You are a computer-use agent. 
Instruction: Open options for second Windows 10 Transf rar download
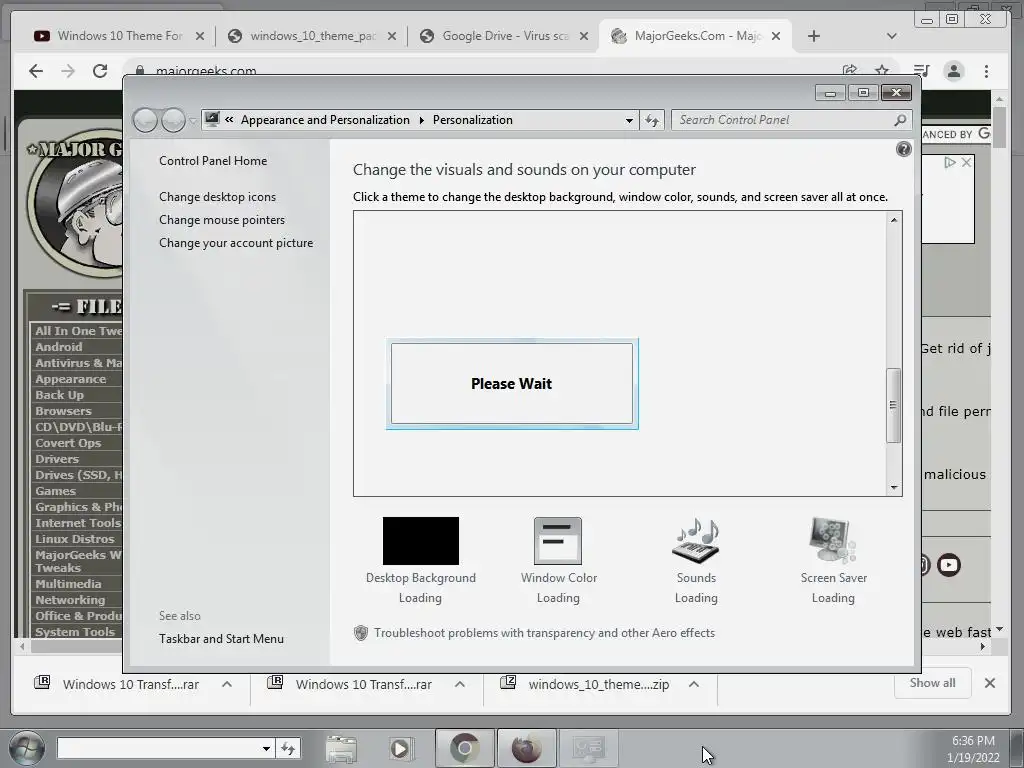click(x=460, y=684)
